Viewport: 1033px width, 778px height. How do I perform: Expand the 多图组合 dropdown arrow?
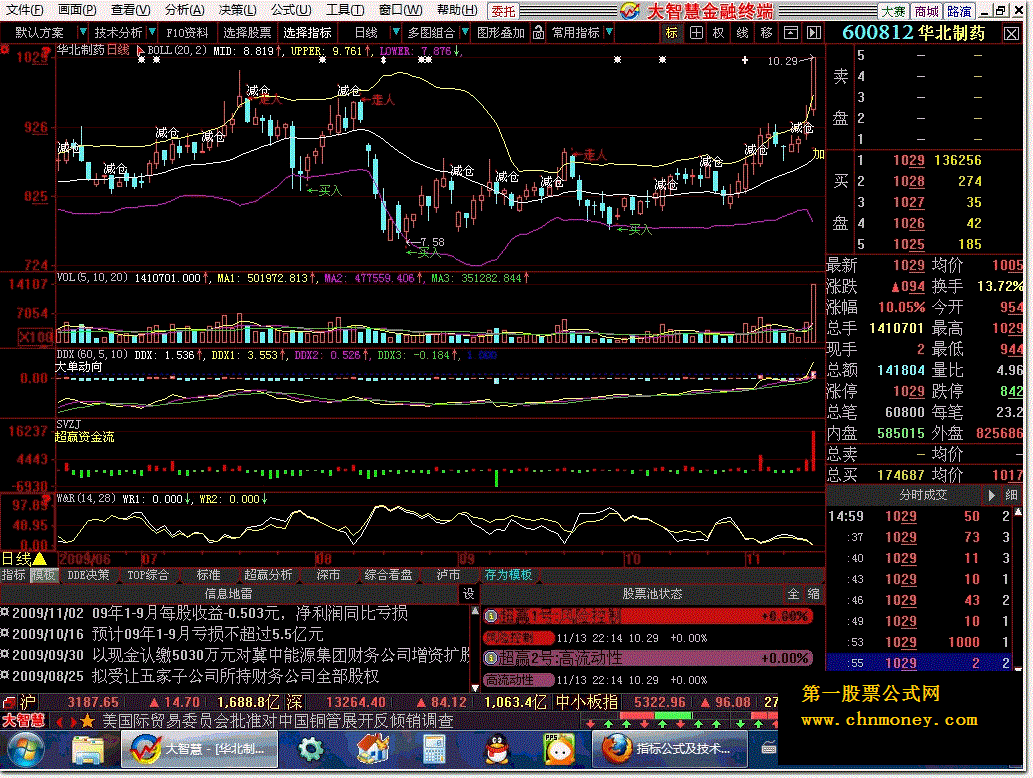[465, 32]
